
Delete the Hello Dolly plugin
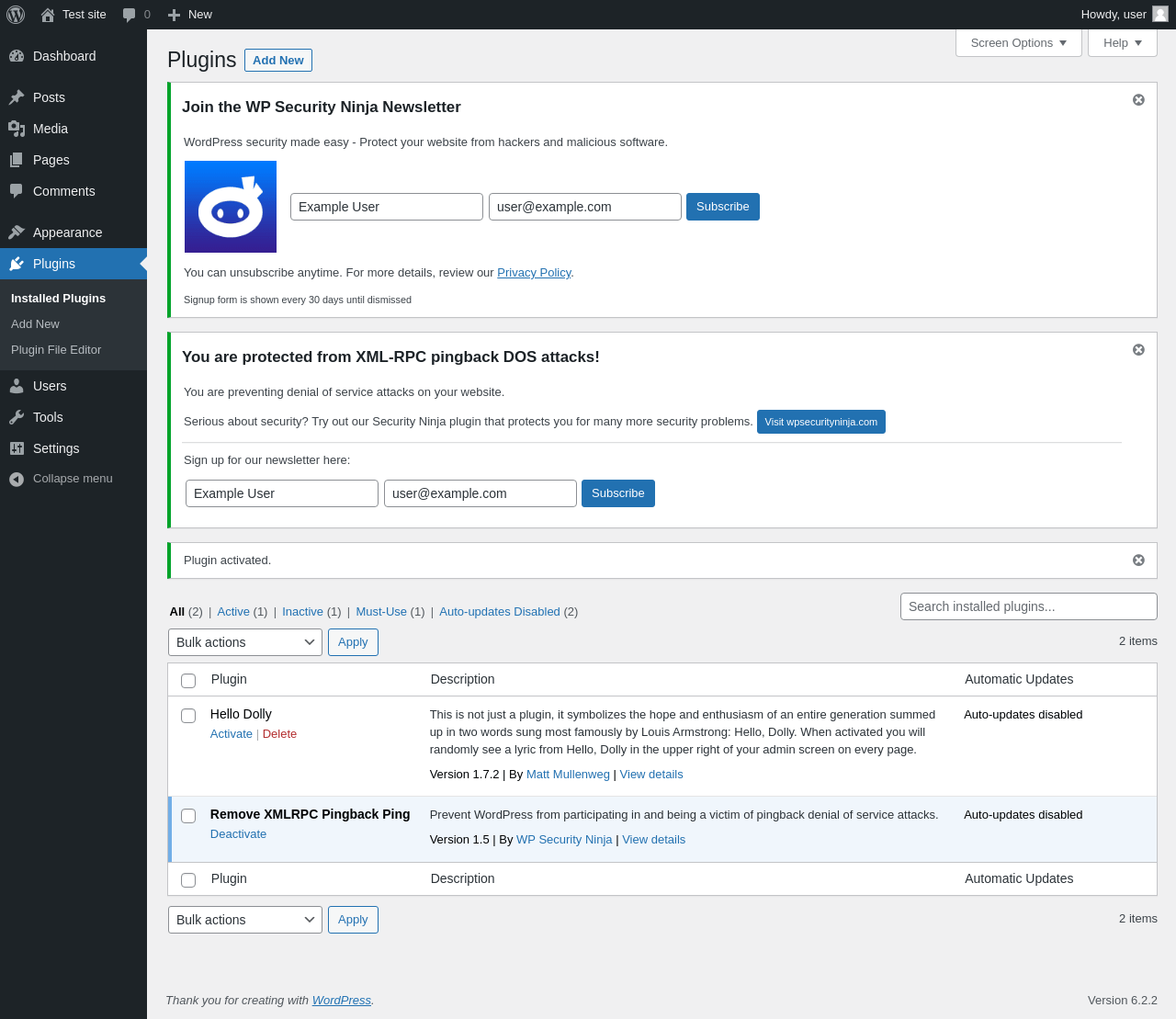pos(279,734)
